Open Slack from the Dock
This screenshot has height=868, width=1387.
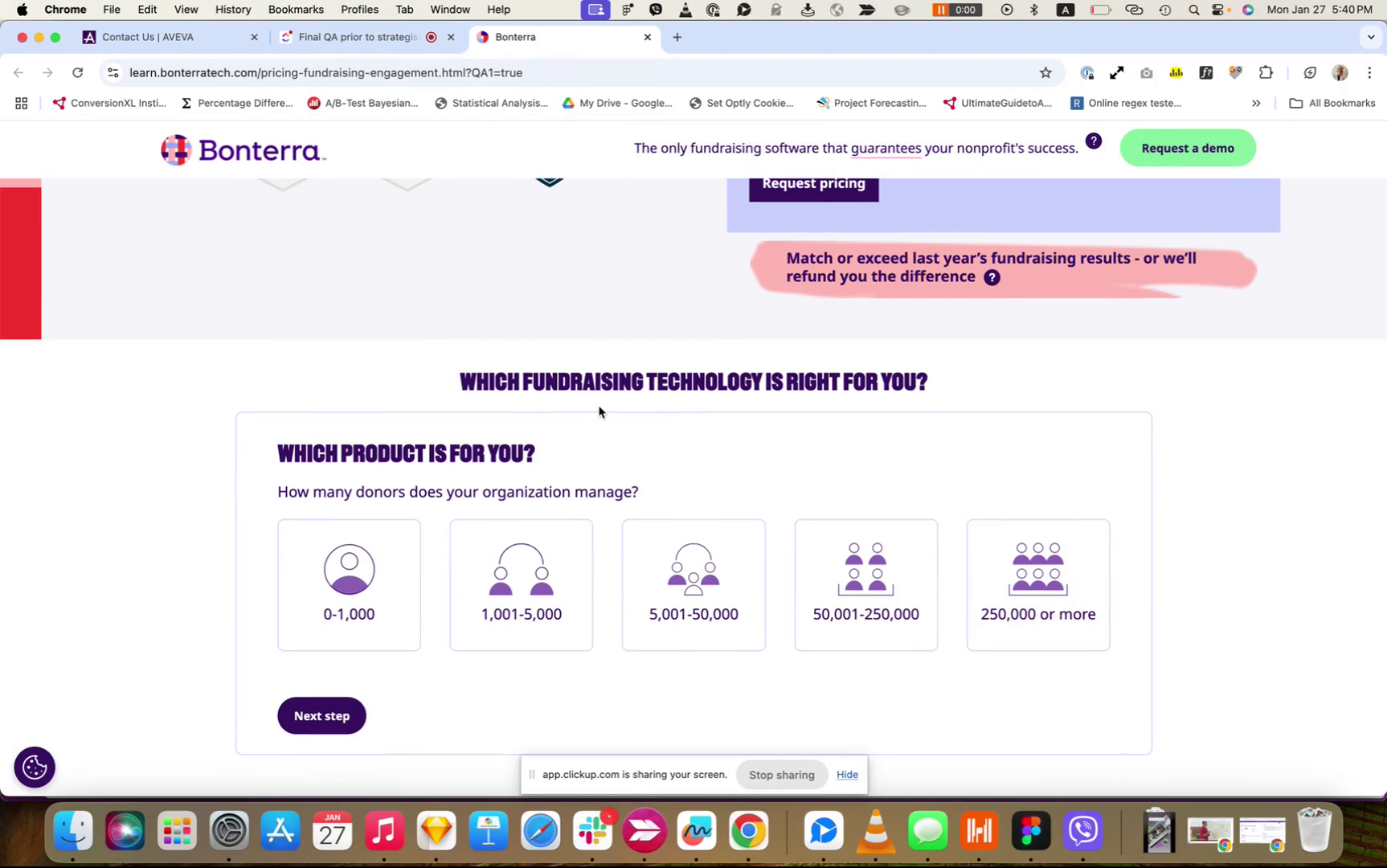click(x=593, y=831)
